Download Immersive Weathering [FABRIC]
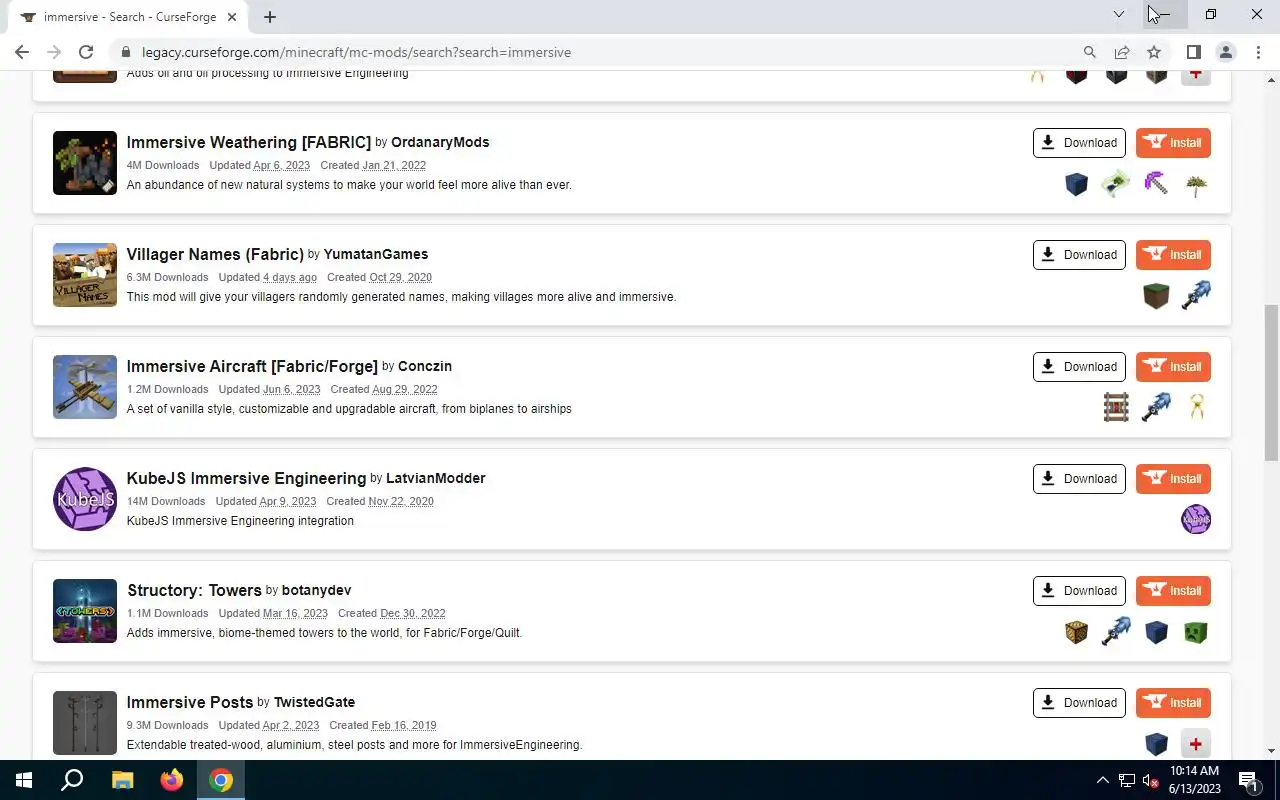 pyautogui.click(x=1079, y=143)
